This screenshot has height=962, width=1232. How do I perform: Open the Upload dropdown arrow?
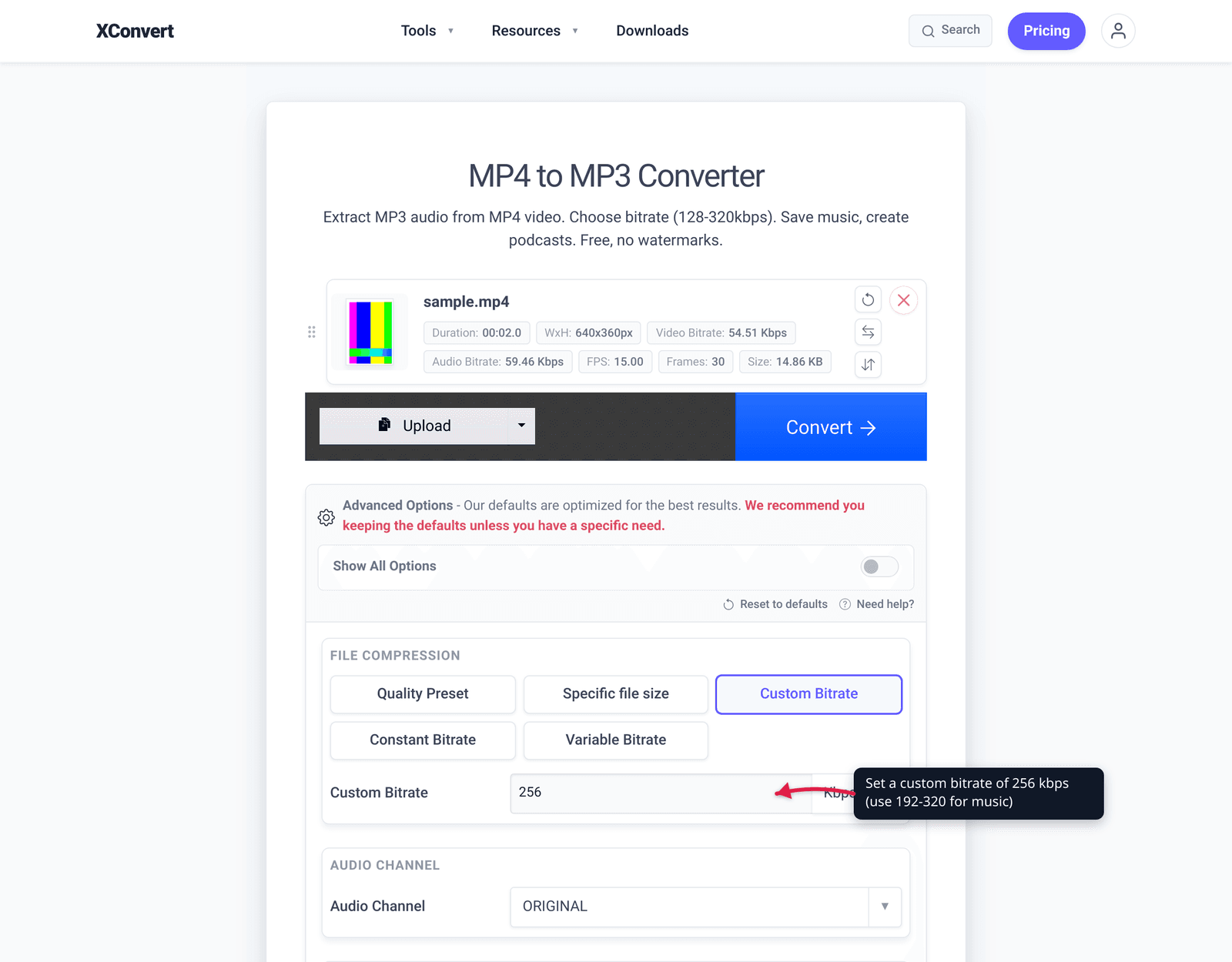(521, 426)
